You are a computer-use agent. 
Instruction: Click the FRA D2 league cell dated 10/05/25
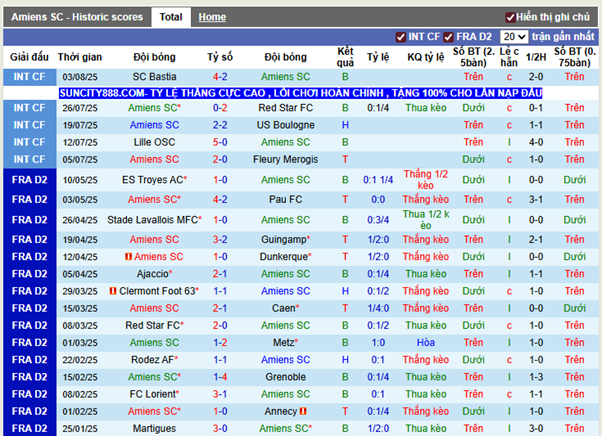[30, 180]
